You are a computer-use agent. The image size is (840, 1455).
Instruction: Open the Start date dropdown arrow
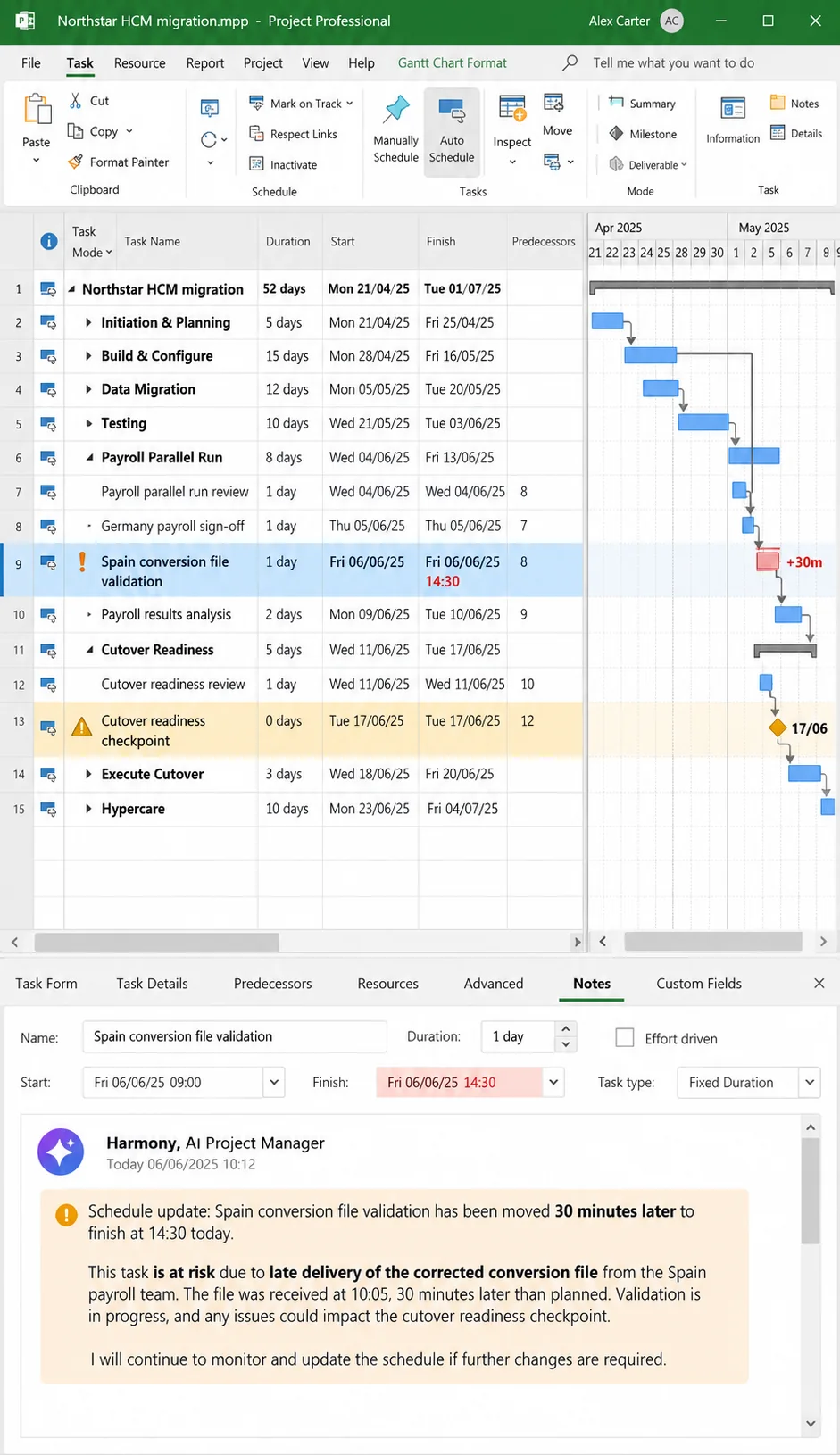pos(274,1082)
